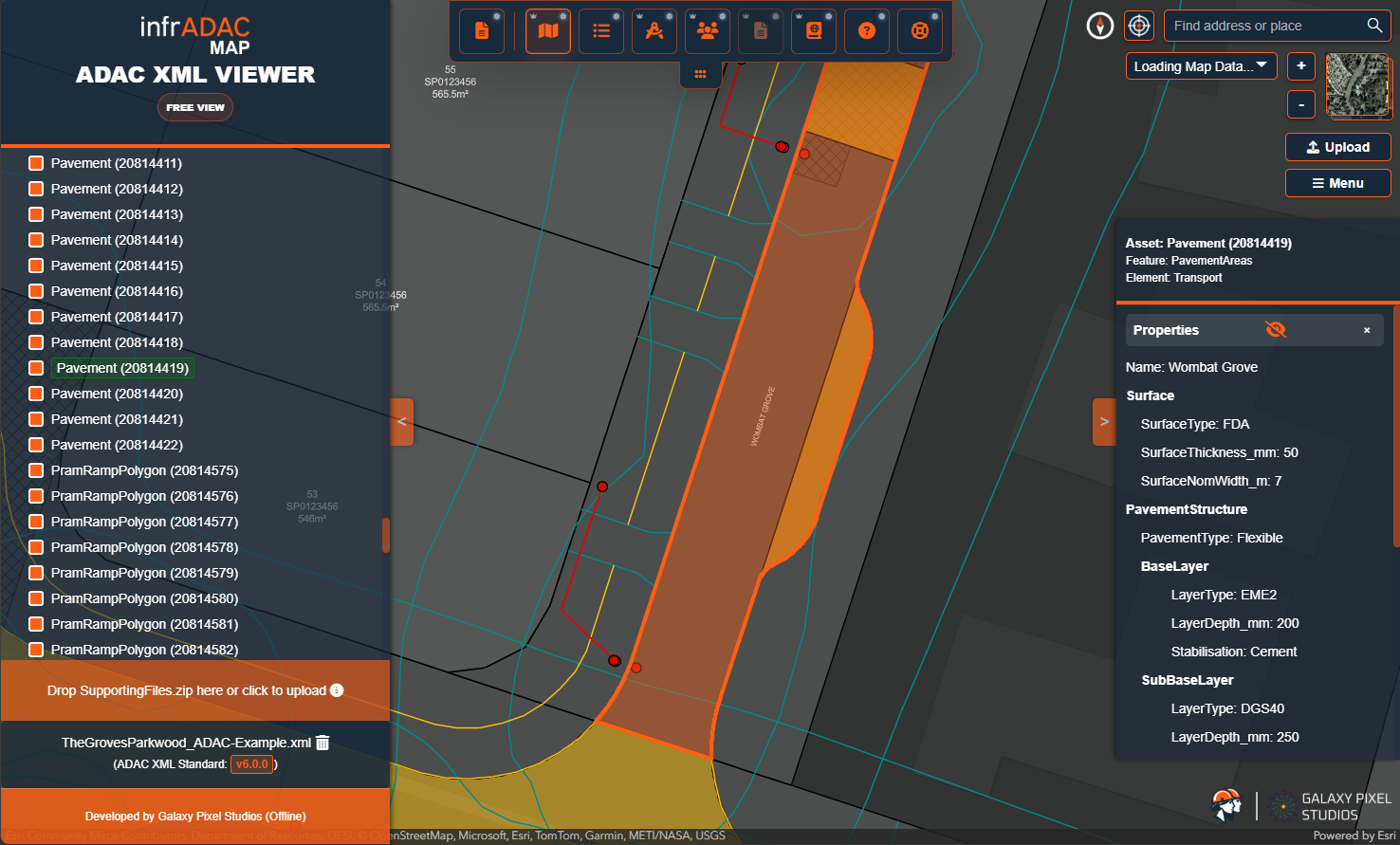Open the atlas globe book tool
Viewport: 1400px width, 845px height.
[x=814, y=31]
